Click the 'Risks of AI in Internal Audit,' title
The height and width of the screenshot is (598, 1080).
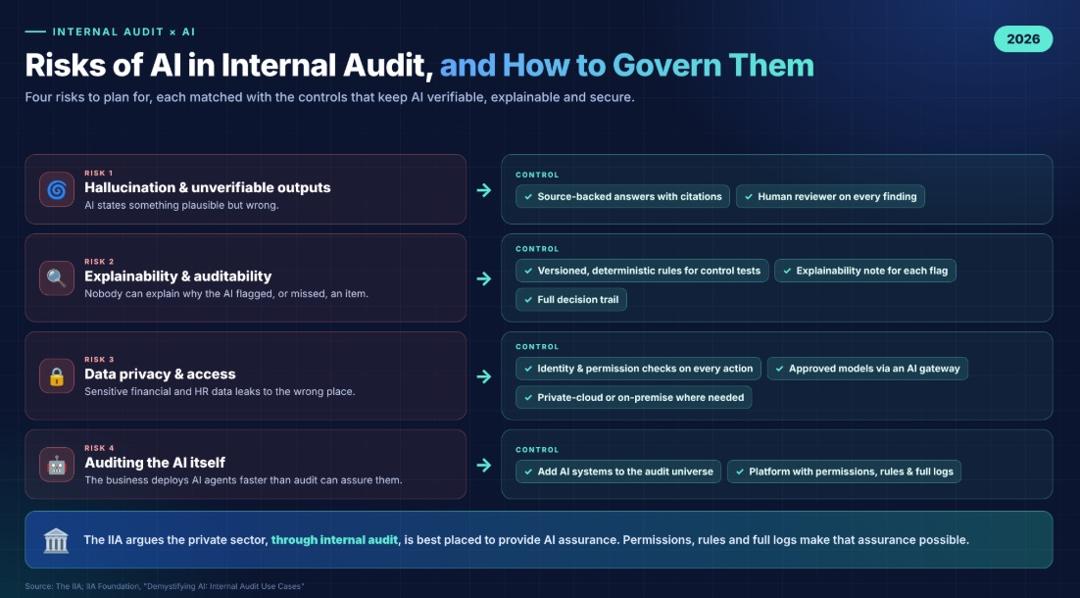pyautogui.click(x=229, y=65)
